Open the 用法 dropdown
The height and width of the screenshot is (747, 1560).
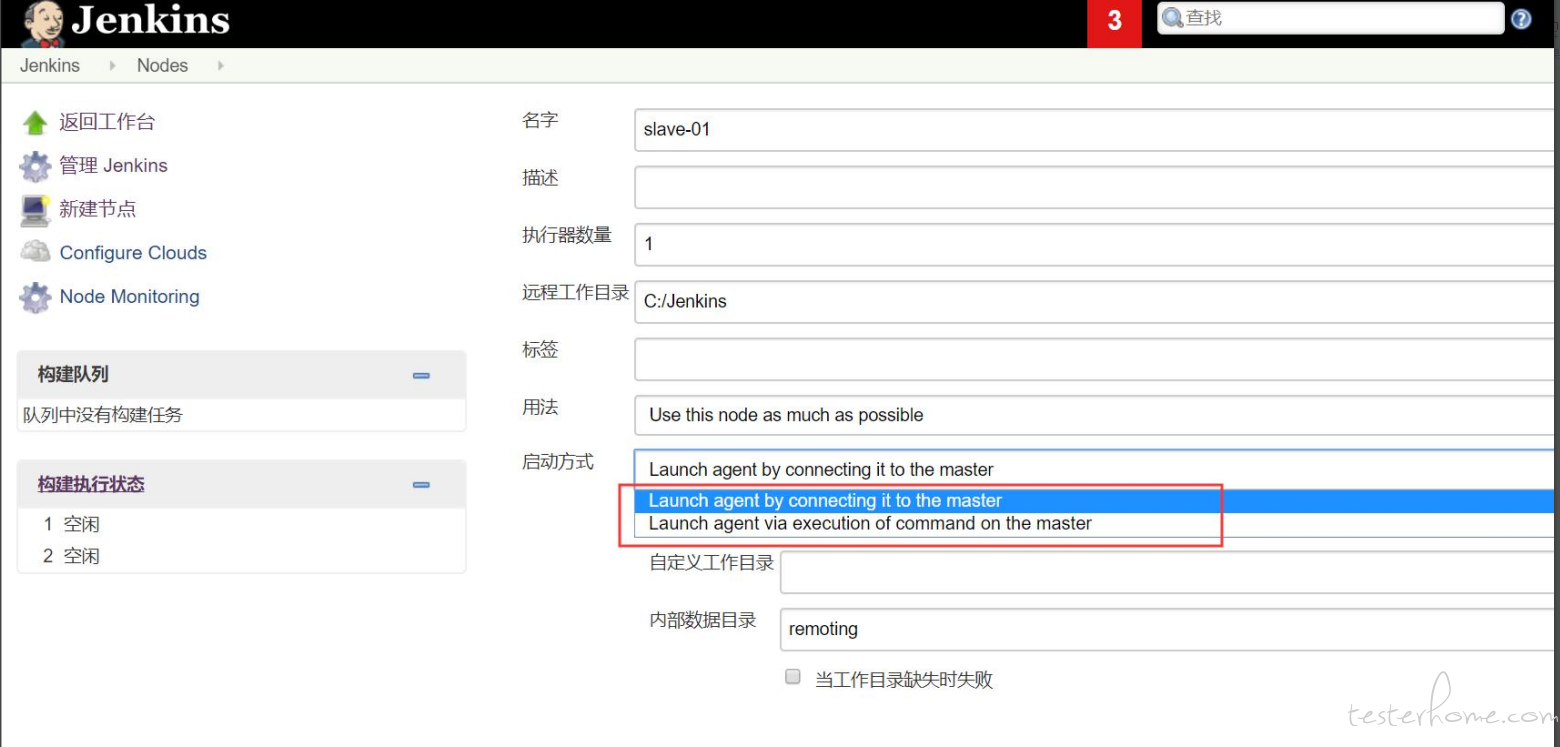coord(1096,415)
